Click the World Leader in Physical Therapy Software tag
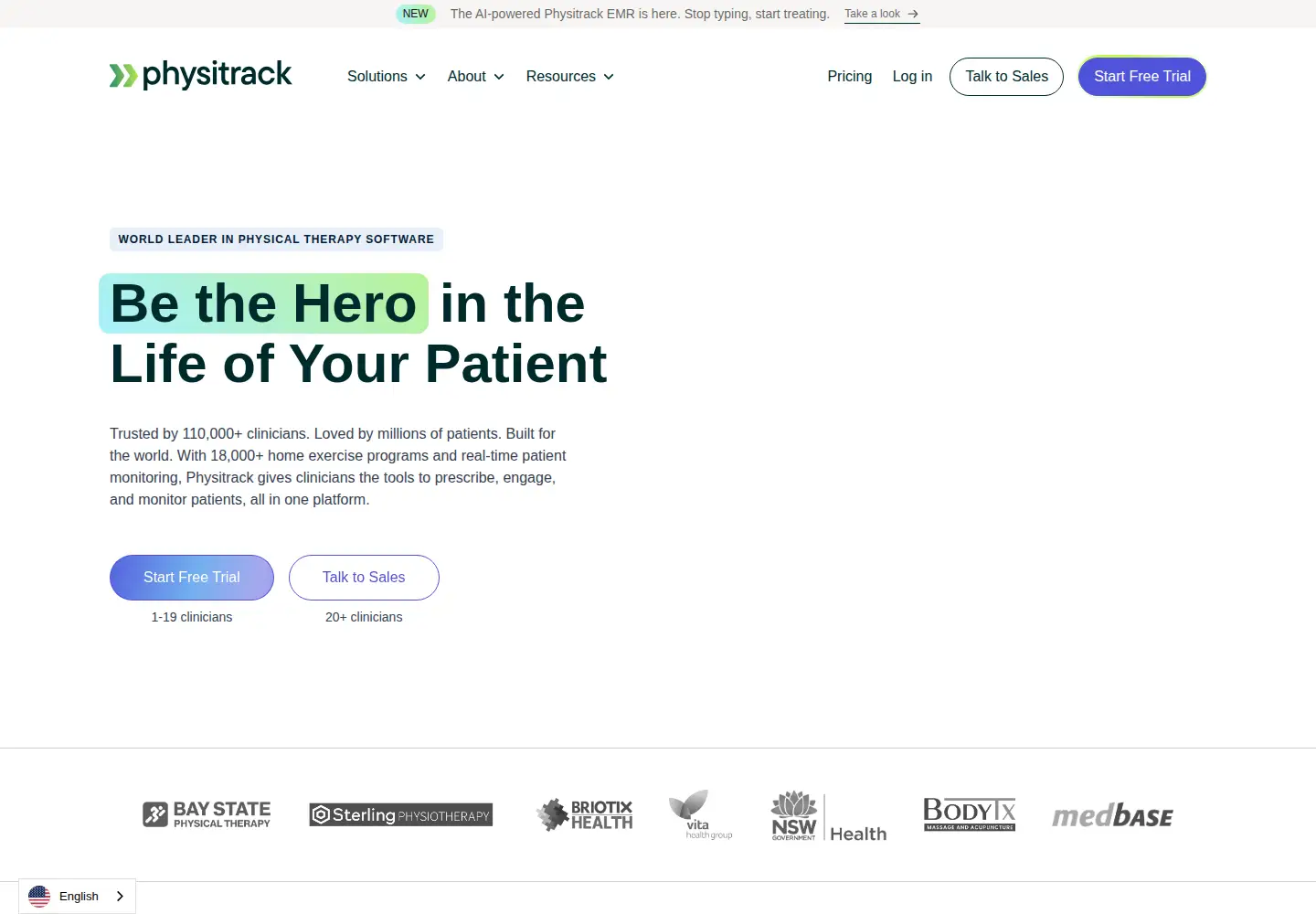The width and height of the screenshot is (1316, 914). pos(276,239)
